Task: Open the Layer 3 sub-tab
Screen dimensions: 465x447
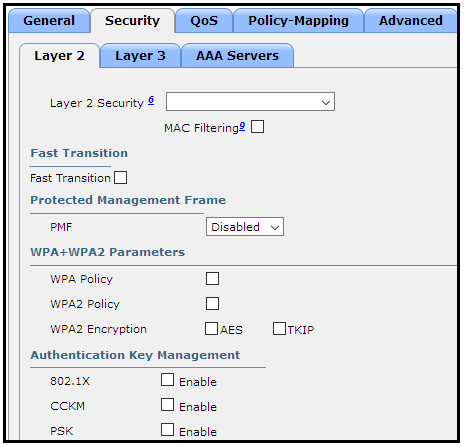Action: 140,56
